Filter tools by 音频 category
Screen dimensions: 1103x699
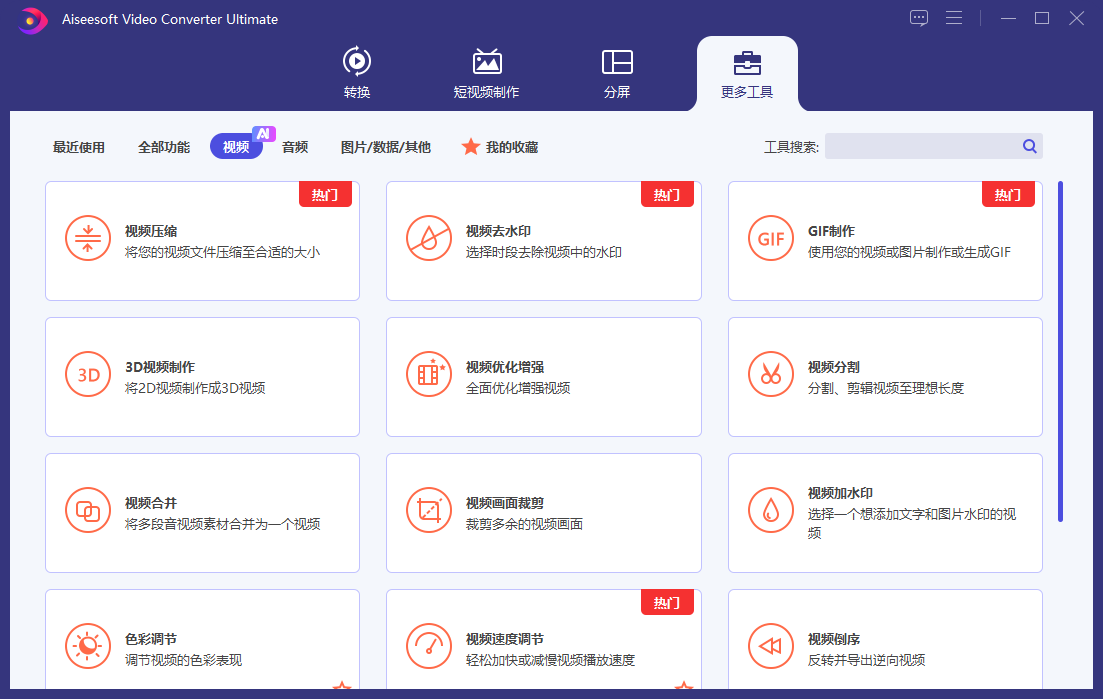click(295, 146)
